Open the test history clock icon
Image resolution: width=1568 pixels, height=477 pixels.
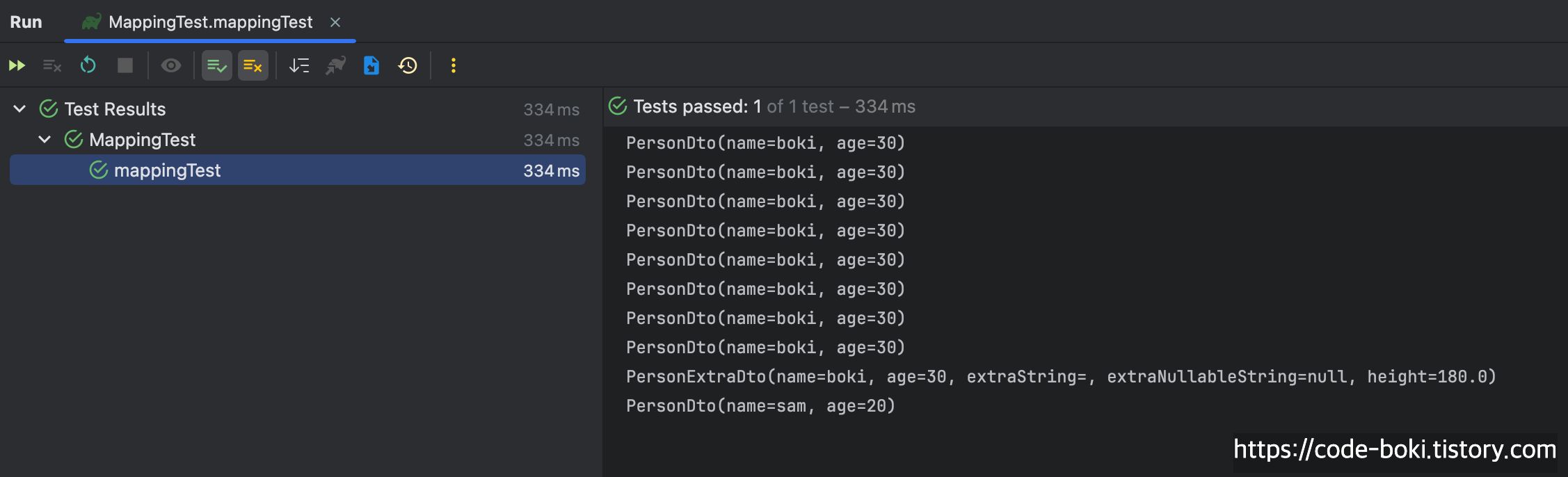tap(408, 65)
